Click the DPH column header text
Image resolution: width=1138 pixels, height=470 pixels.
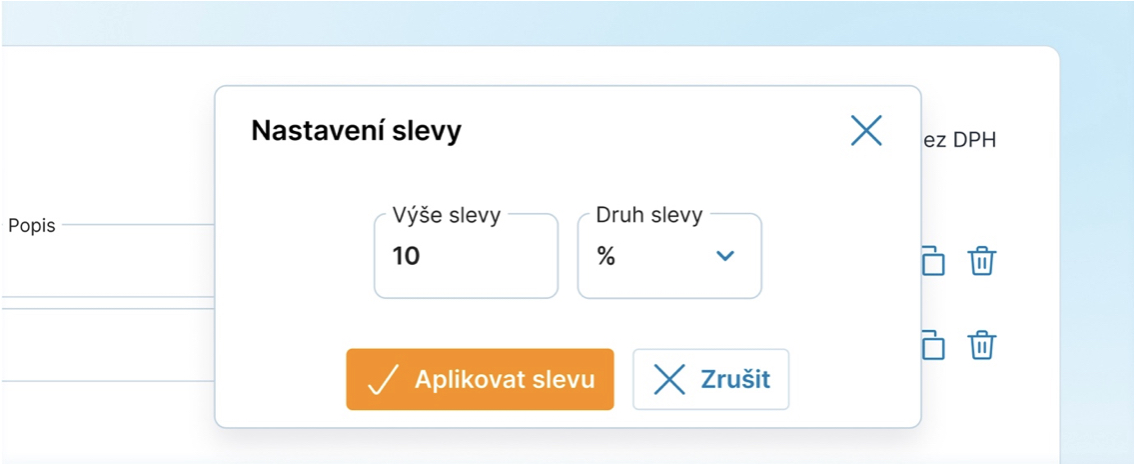959,141
